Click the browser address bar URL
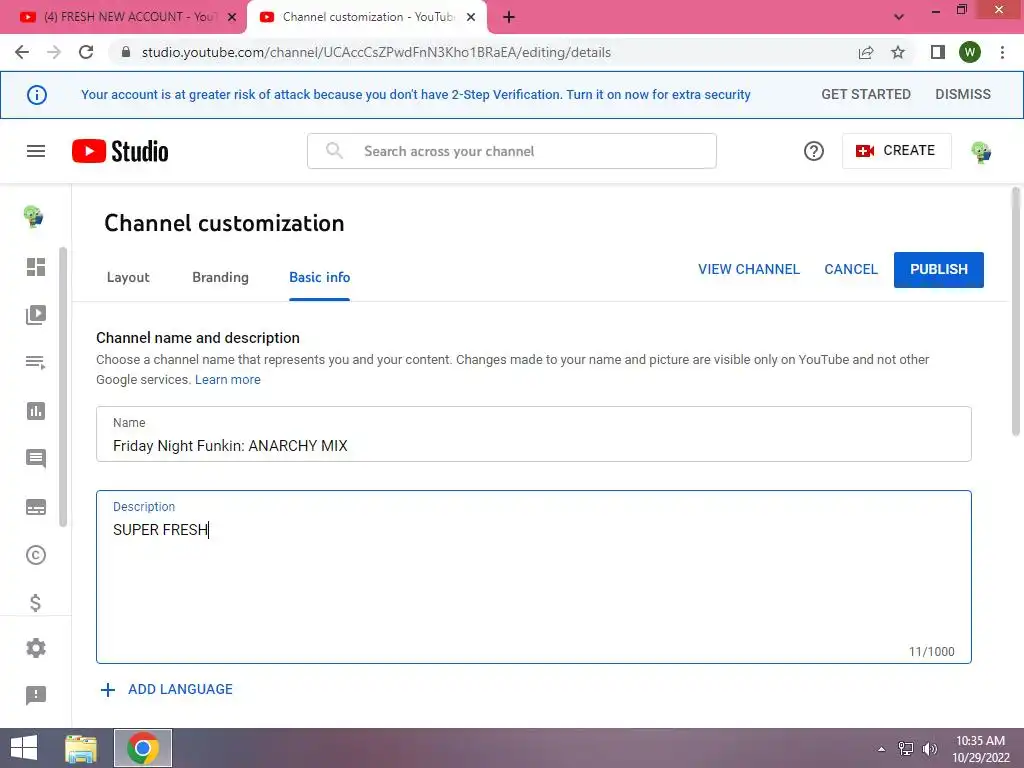The height and width of the screenshot is (768, 1024). pos(376,52)
